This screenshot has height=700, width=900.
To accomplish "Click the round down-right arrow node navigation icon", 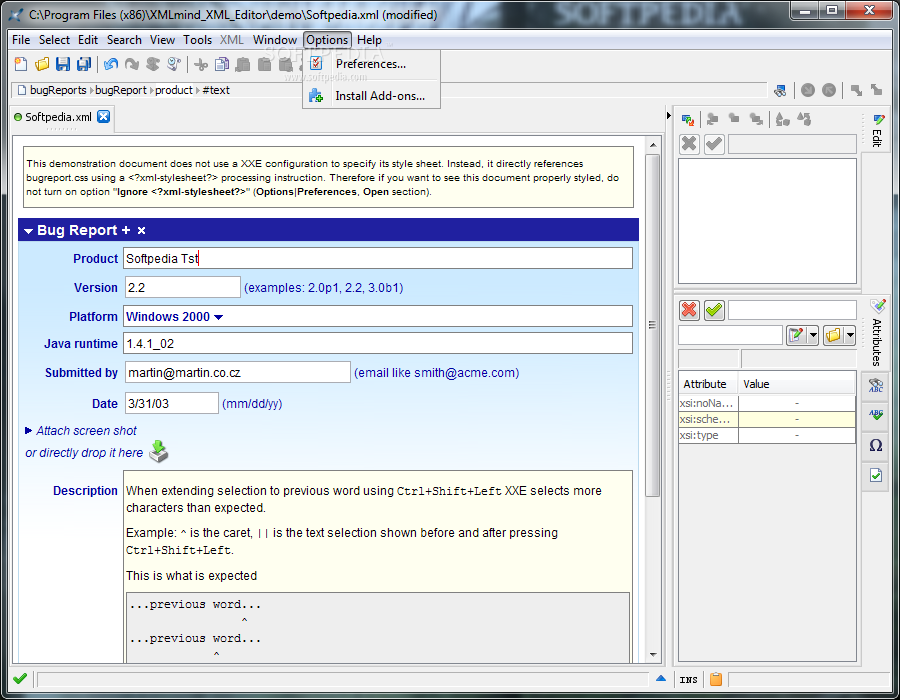I will pyautogui.click(x=808, y=90).
